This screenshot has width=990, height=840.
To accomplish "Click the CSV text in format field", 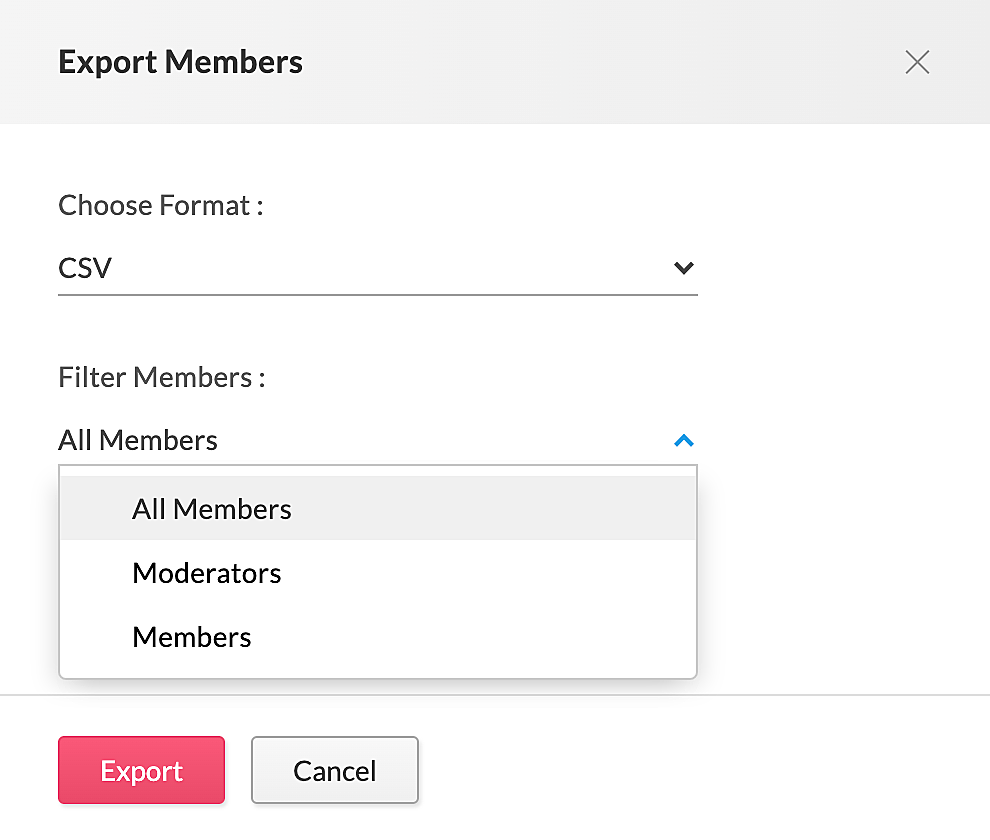I will pyautogui.click(x=85, y=268).
